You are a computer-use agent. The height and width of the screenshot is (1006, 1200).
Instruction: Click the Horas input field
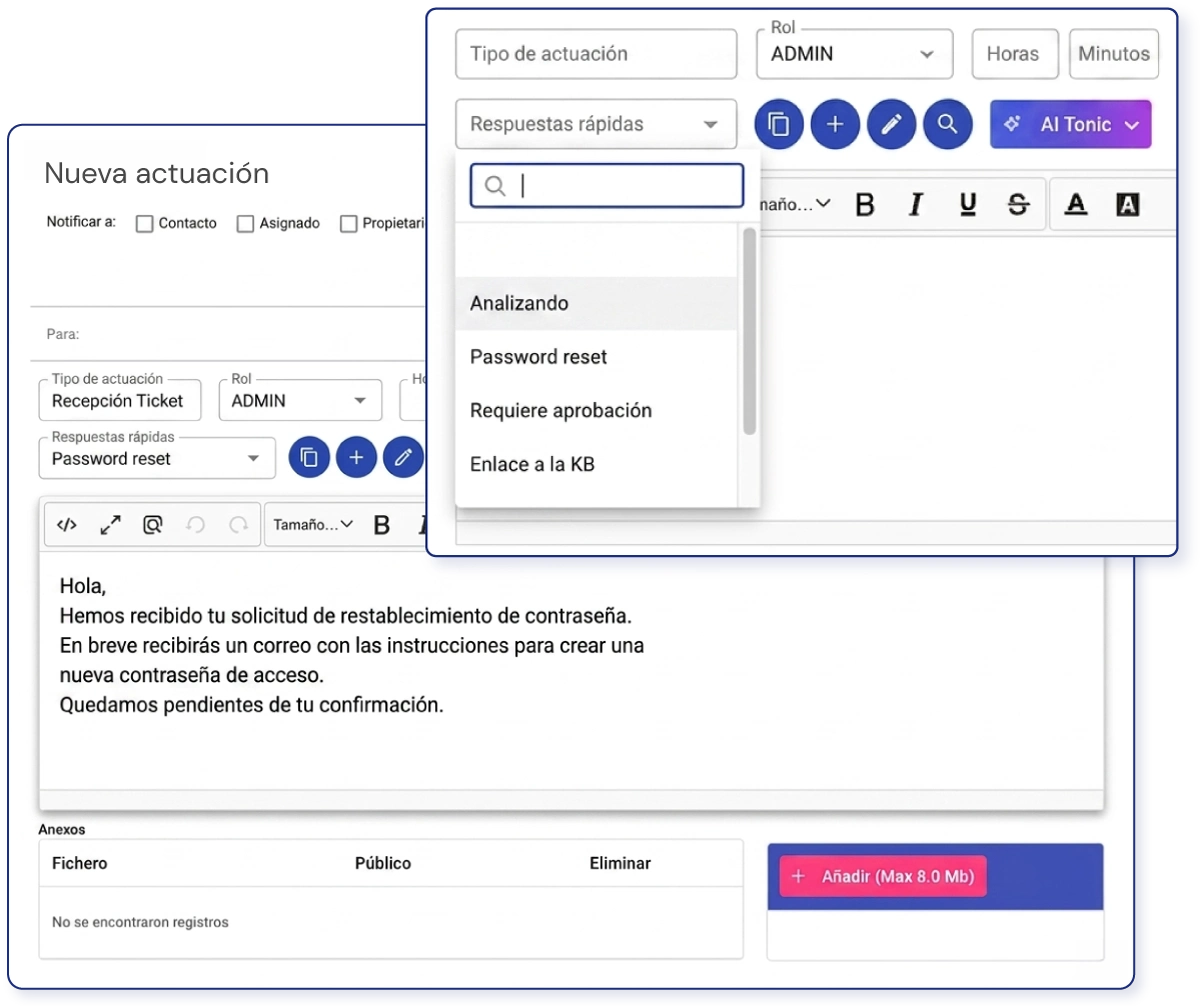[1015, 54]
